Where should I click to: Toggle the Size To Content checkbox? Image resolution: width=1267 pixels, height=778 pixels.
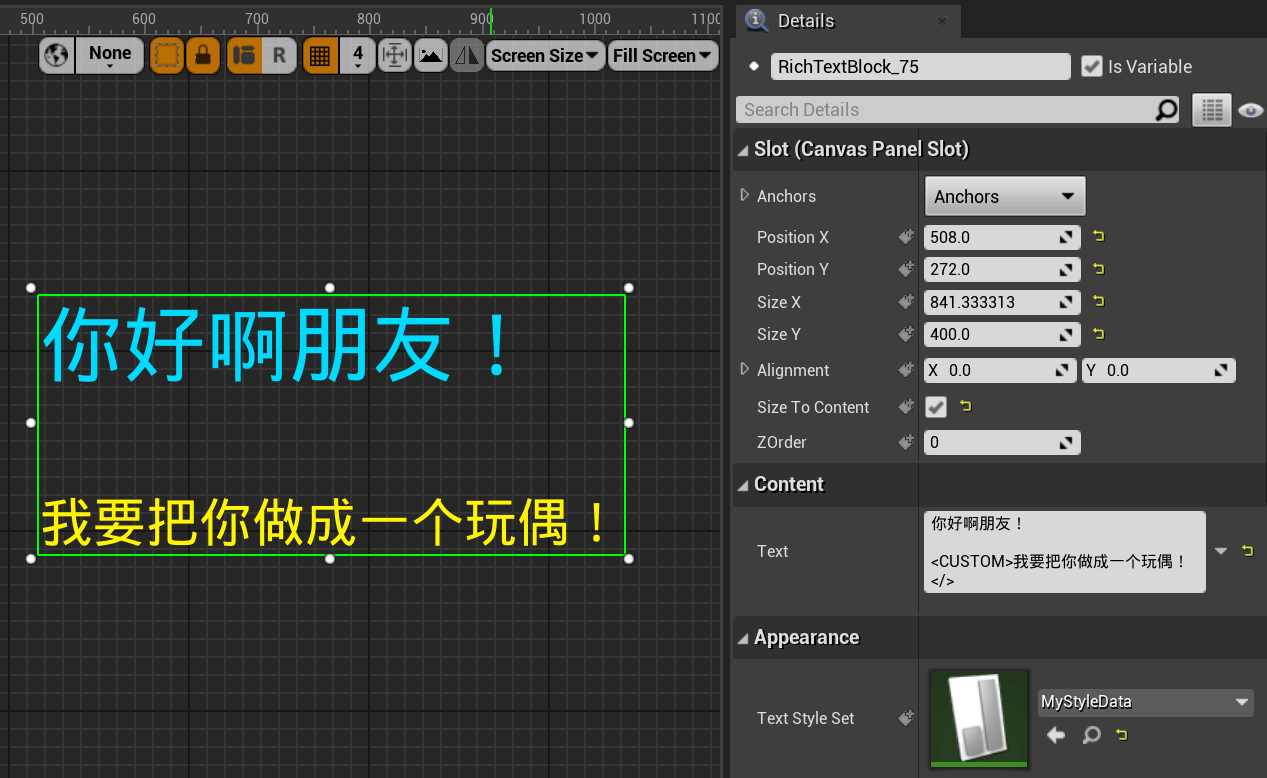[936, 407]
